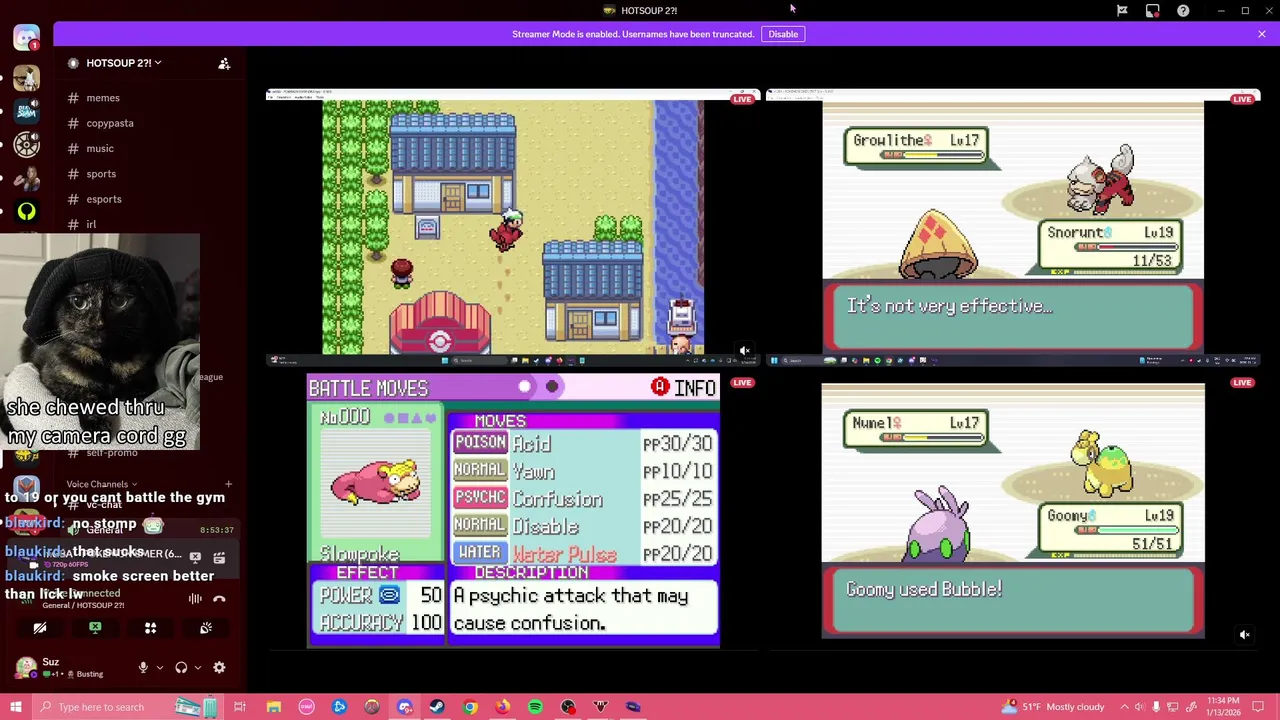Open Firefox from the taskbar

click(503, 707)
